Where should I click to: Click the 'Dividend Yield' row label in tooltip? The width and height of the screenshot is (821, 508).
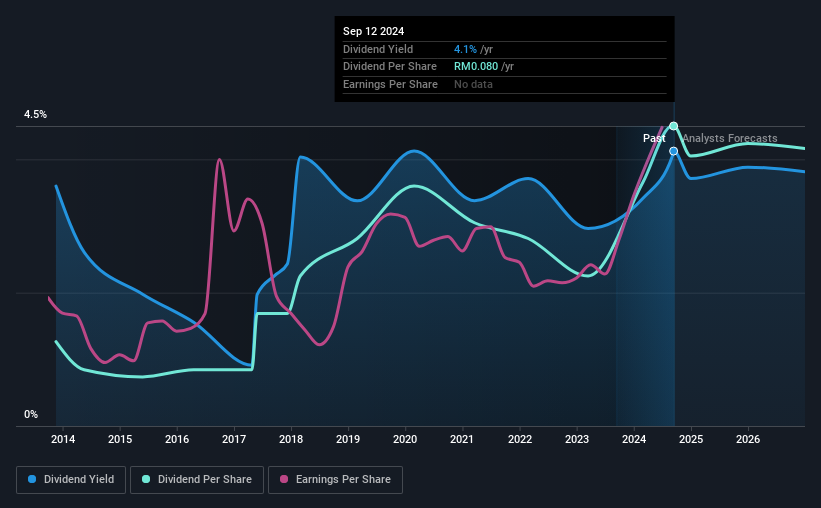coord(378,49)
